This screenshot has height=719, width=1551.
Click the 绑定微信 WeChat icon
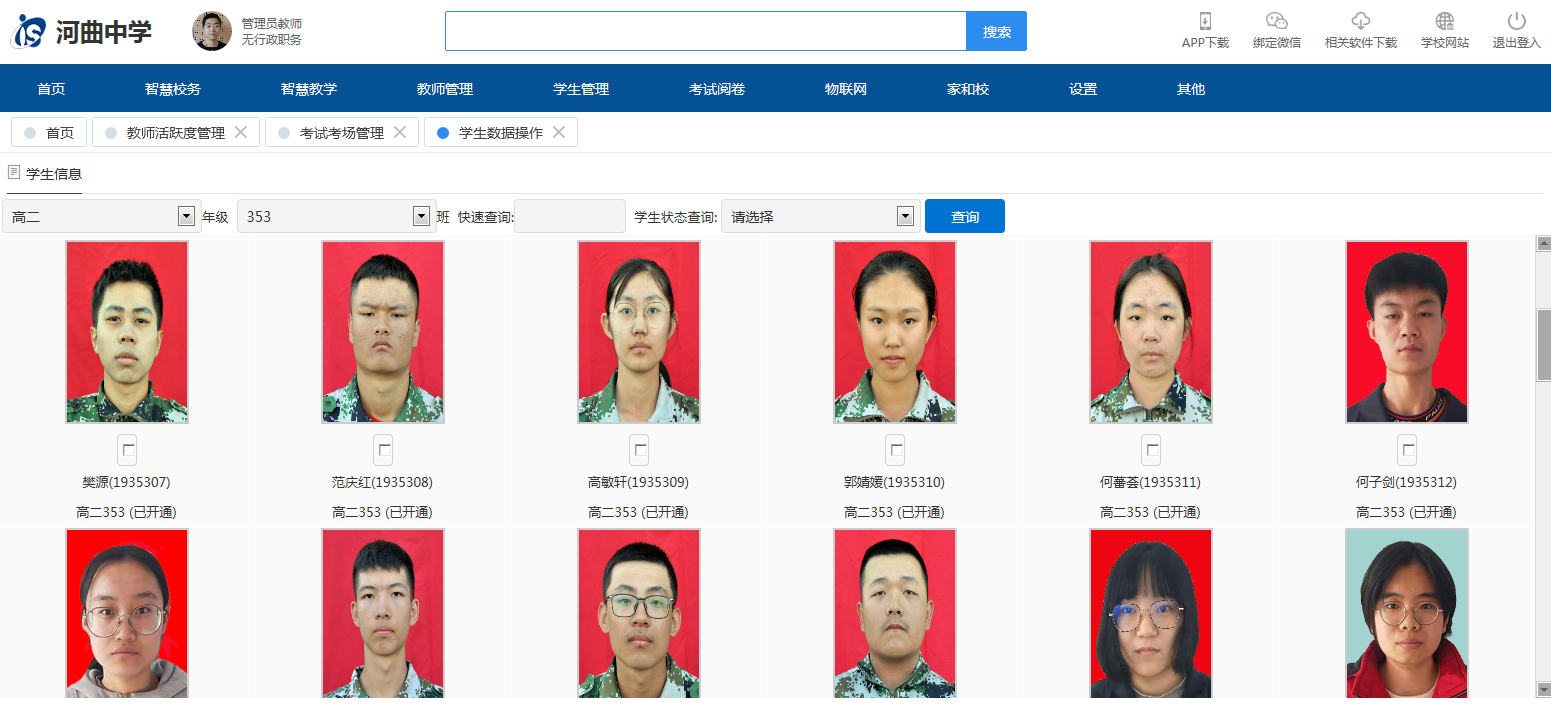click(1277, 21)
